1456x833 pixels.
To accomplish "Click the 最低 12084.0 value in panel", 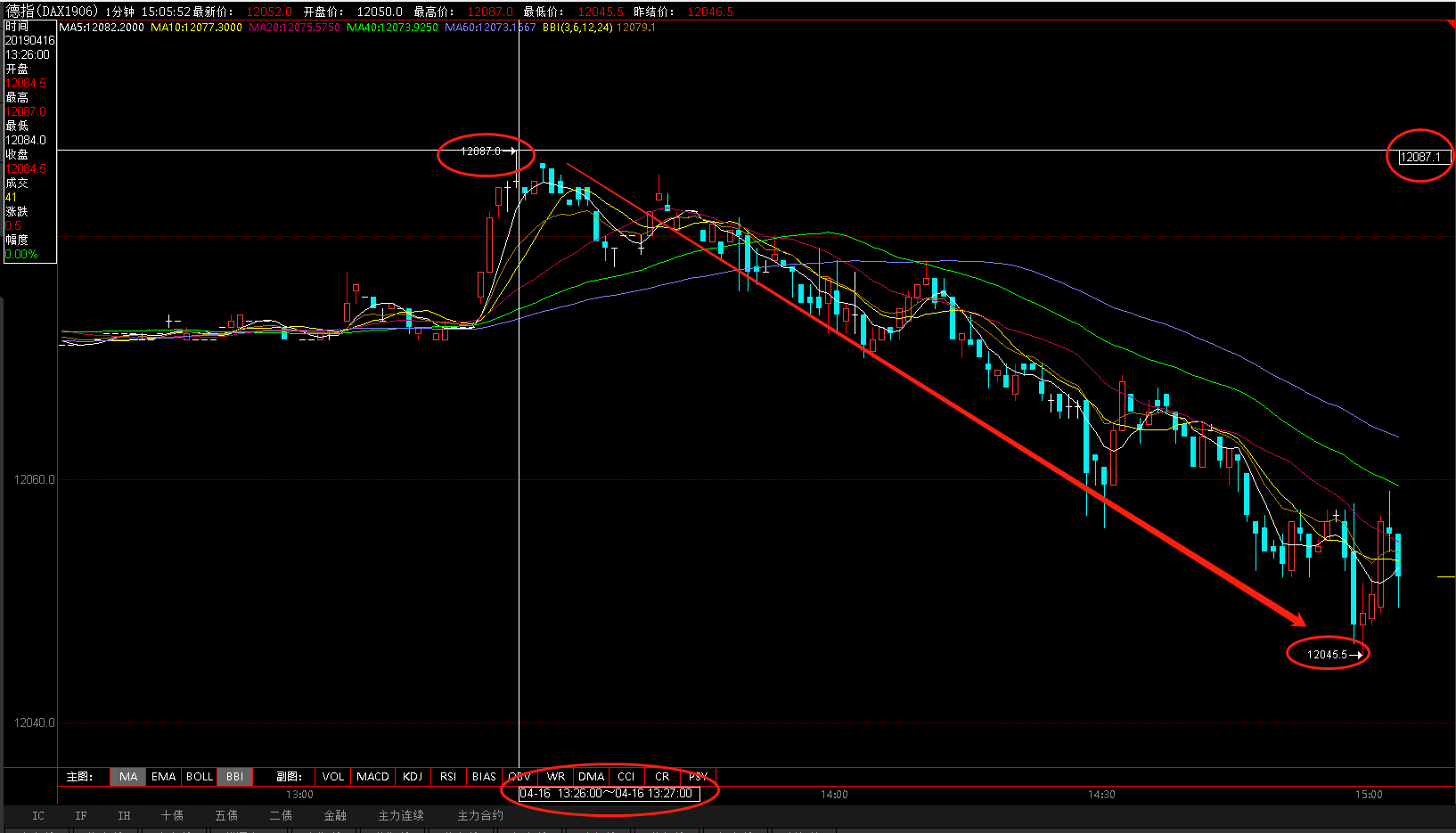I will click(x=26, y=140).
